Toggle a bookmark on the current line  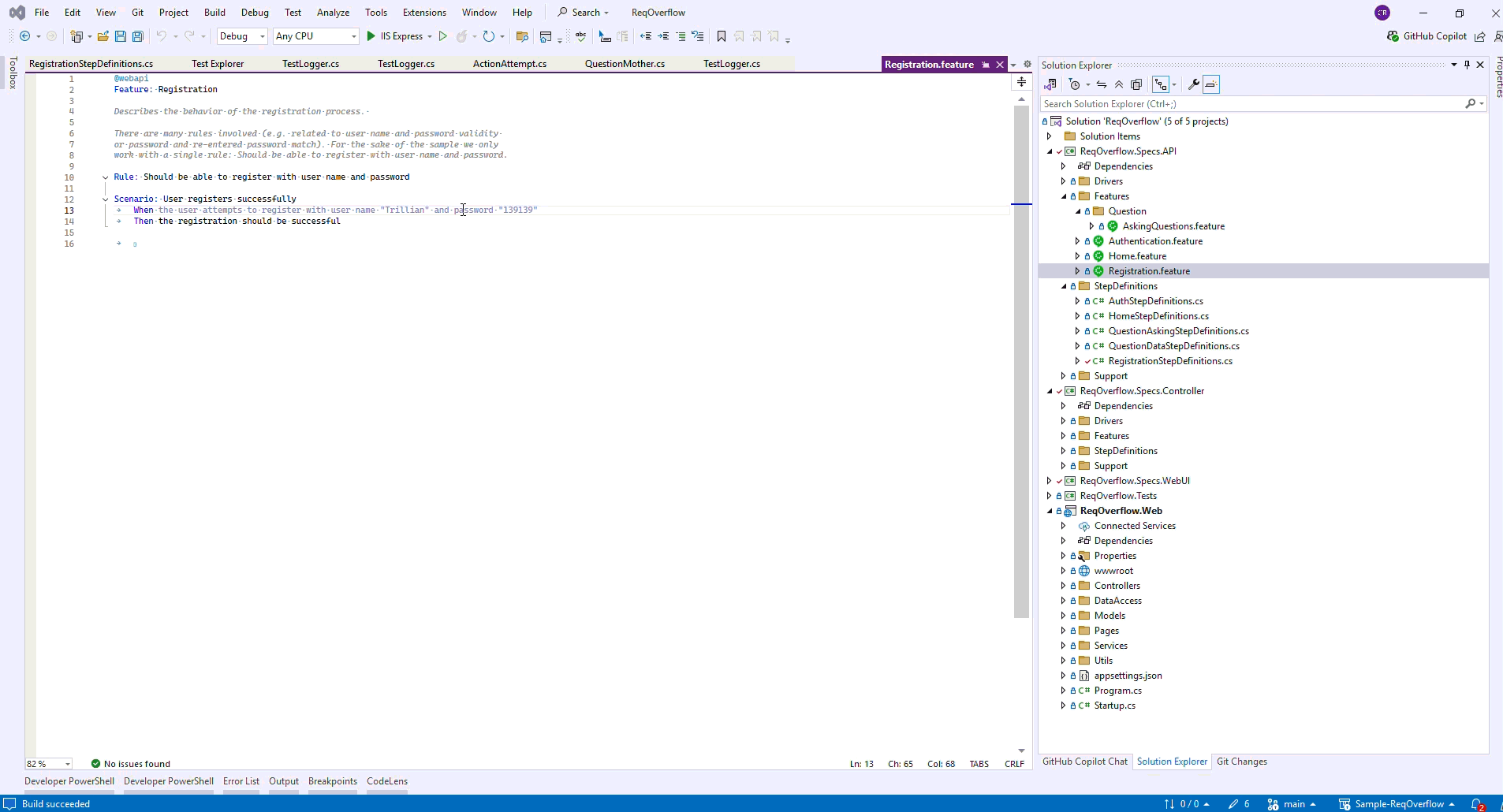click(x=722, y=36)
